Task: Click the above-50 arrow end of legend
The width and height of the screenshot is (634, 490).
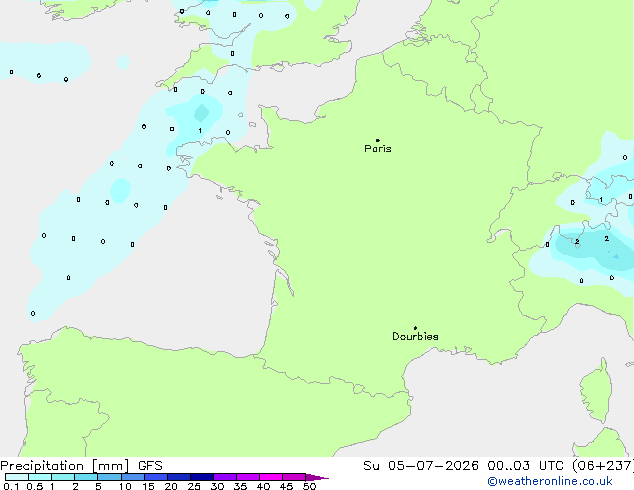Action: (x=317, y=477)
